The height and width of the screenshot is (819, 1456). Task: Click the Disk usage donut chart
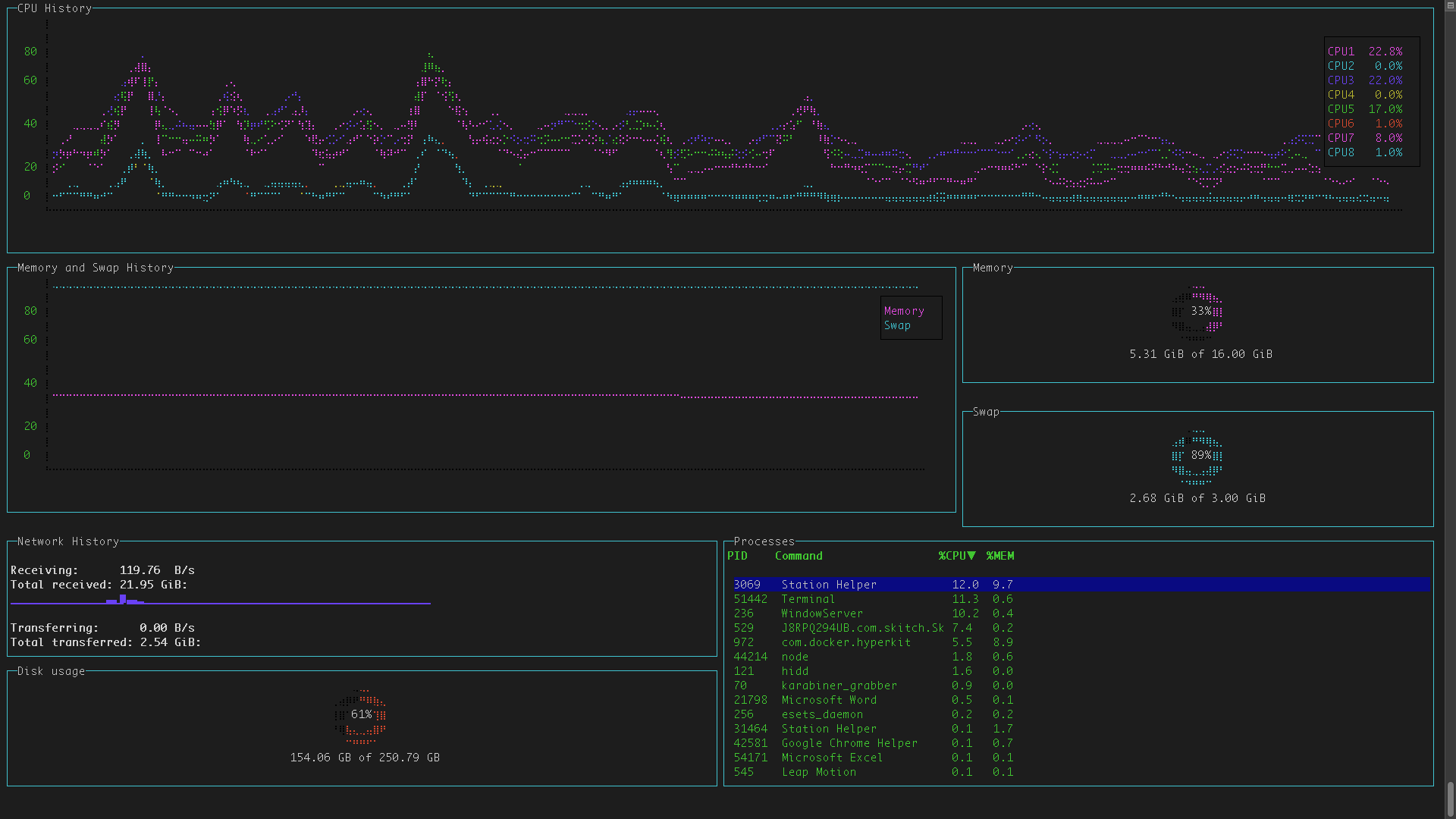point(361,715)
